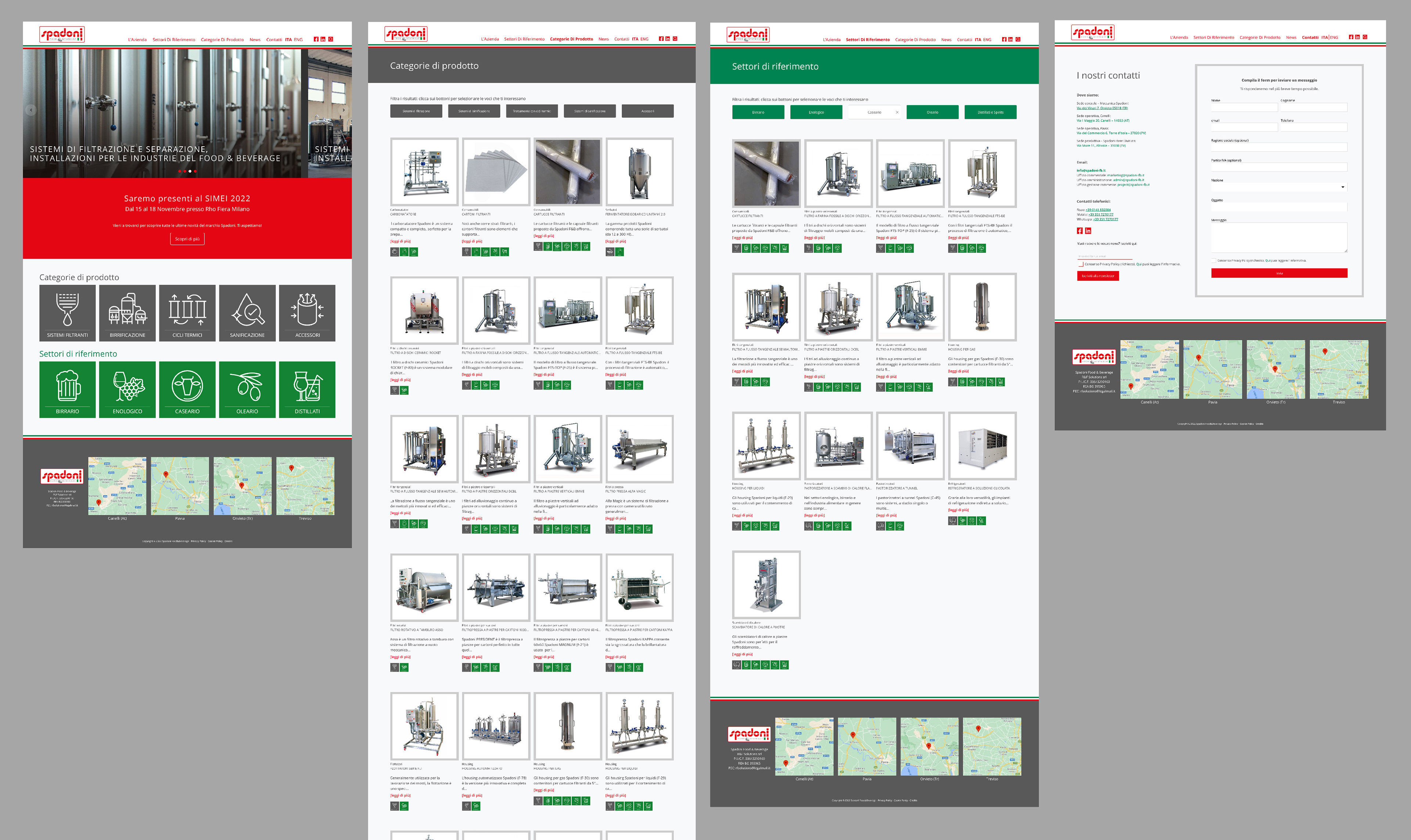The width and height of the screenshot is (1411, 840).
Task: Tick the newsletter Privacy Policy consent checkbox
Action: [x=1080, y=264]
